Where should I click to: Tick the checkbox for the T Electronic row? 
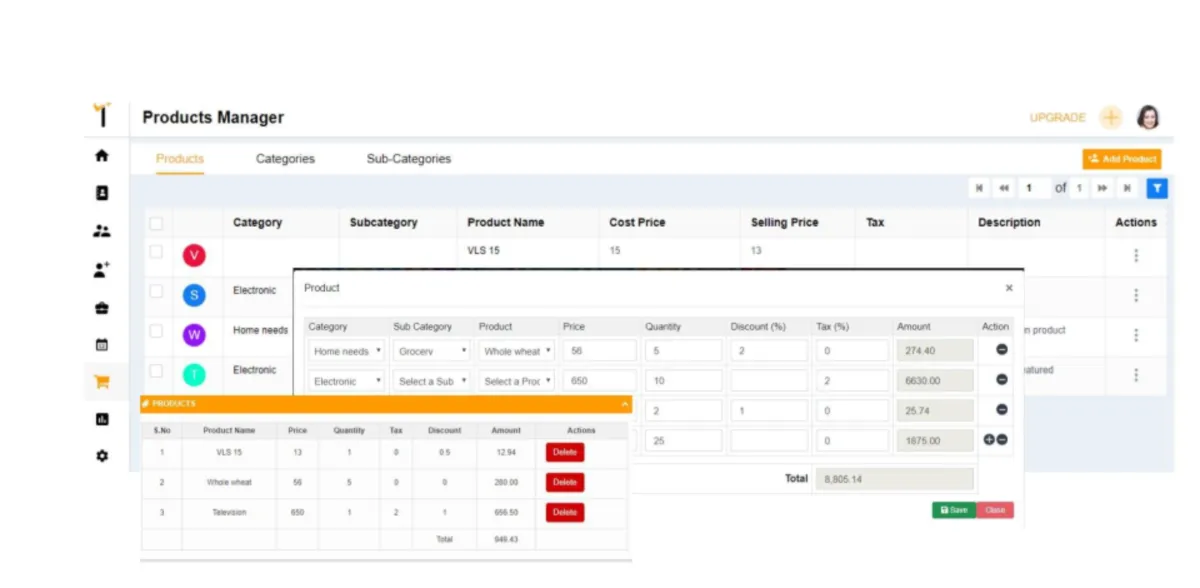[x=156, y=370]
